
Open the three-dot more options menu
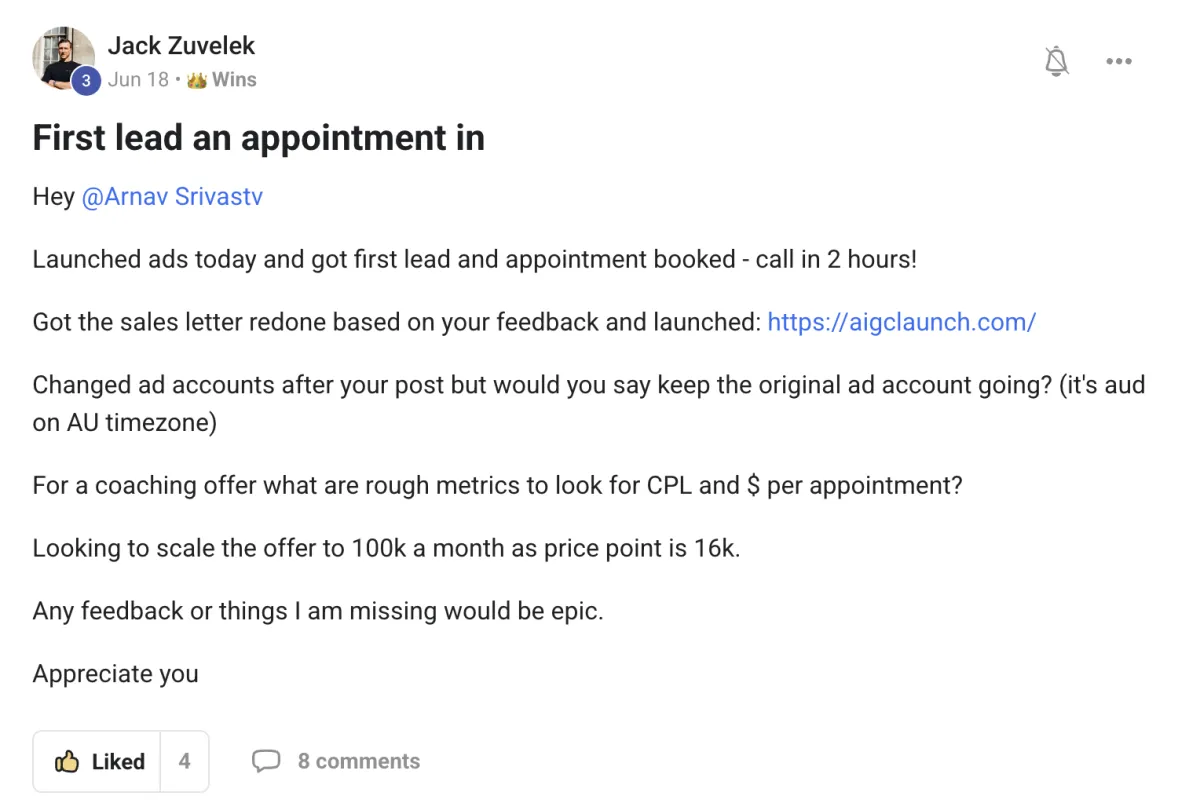(1119, 62)
